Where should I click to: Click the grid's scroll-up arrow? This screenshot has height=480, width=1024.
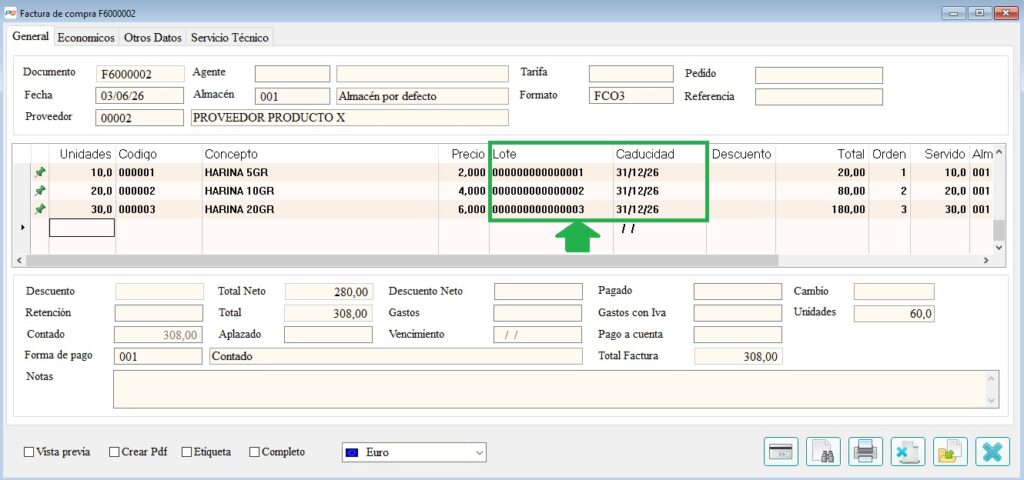point(999,152)
